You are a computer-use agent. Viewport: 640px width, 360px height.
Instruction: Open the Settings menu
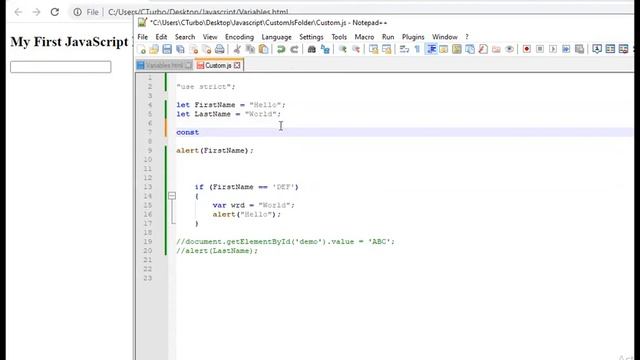[311, 37]
